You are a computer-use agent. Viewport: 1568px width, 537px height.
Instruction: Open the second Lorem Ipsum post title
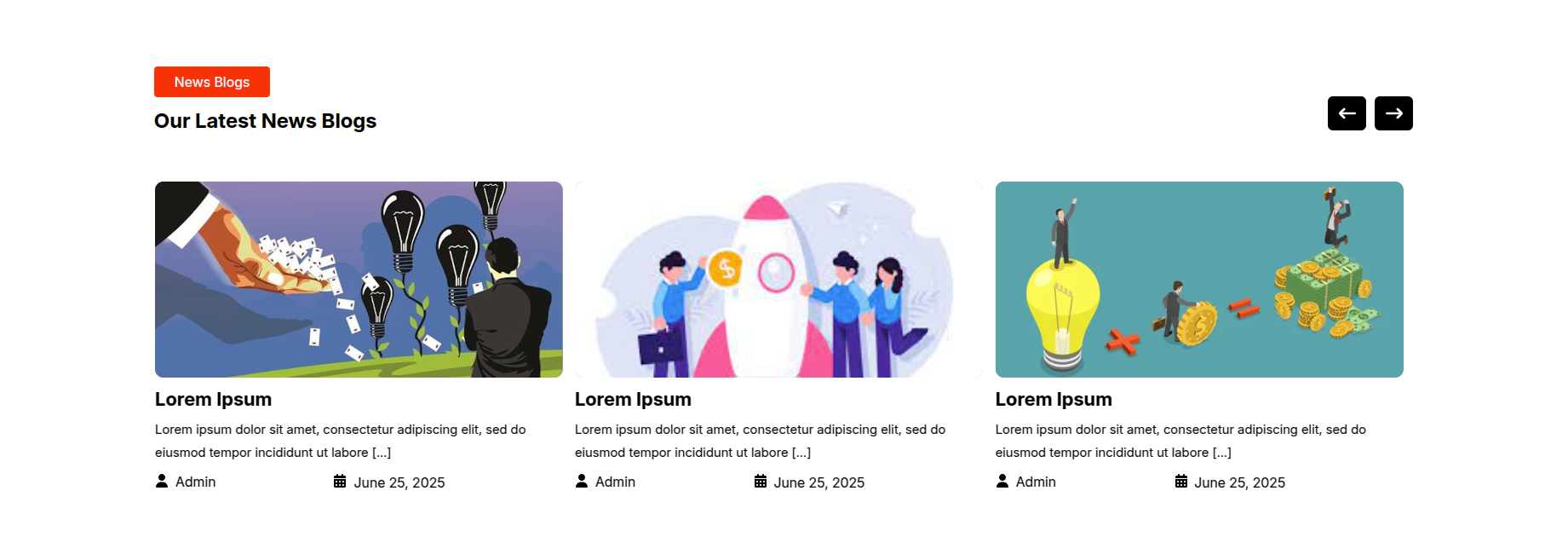(x=633, y=399)
